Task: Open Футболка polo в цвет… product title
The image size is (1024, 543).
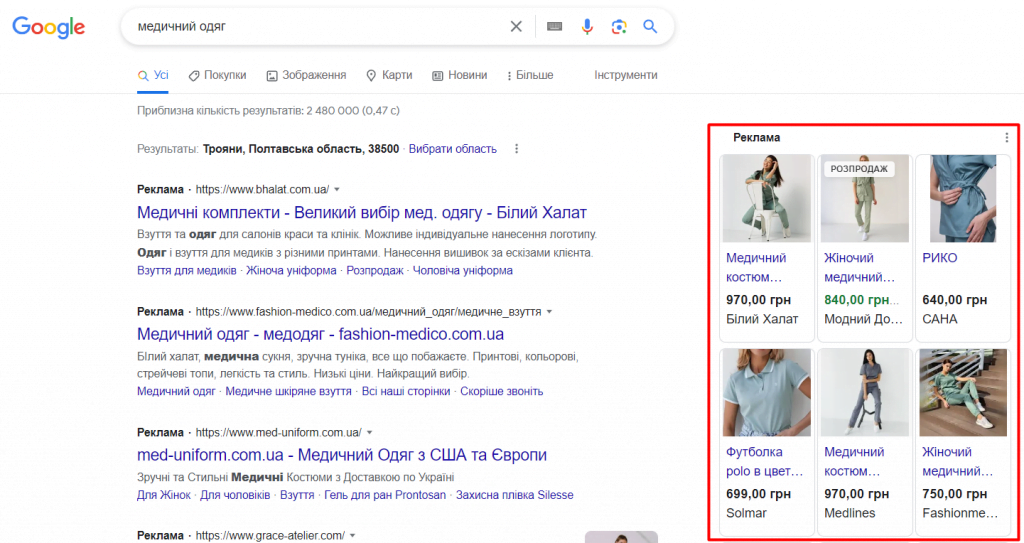Action: 765,461
